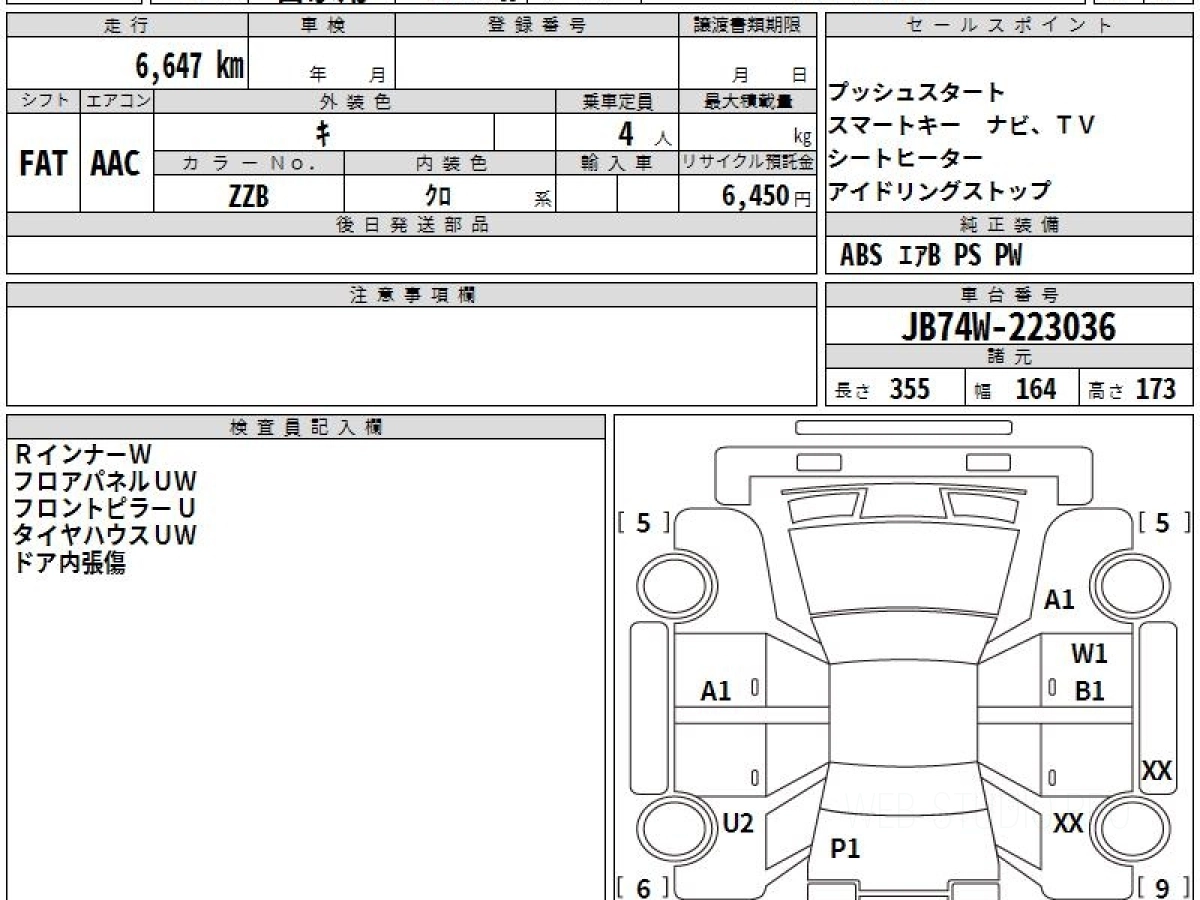This screenshot has width=1200, height=900.
Task: Select color number ZZB
Action: point(248,196)
